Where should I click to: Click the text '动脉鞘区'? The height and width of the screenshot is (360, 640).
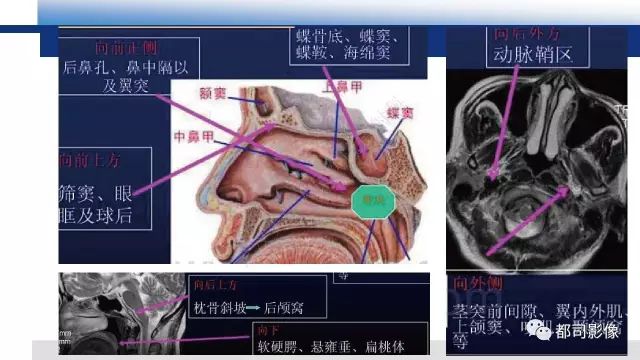point(533,55)
